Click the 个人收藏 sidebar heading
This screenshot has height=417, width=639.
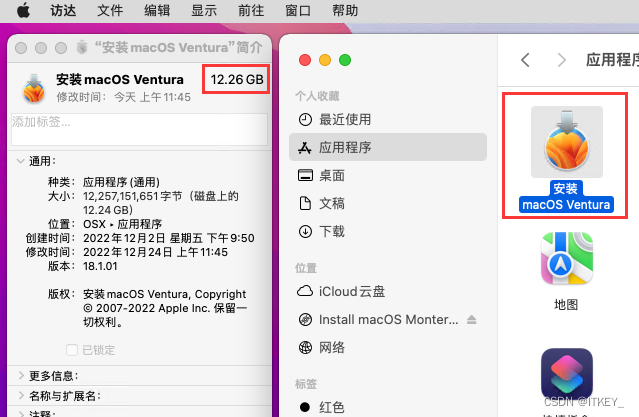317,96
